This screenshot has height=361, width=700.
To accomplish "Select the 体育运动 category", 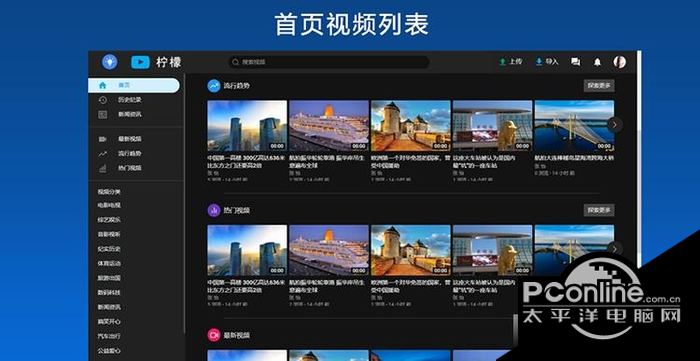I will [109, 263].
